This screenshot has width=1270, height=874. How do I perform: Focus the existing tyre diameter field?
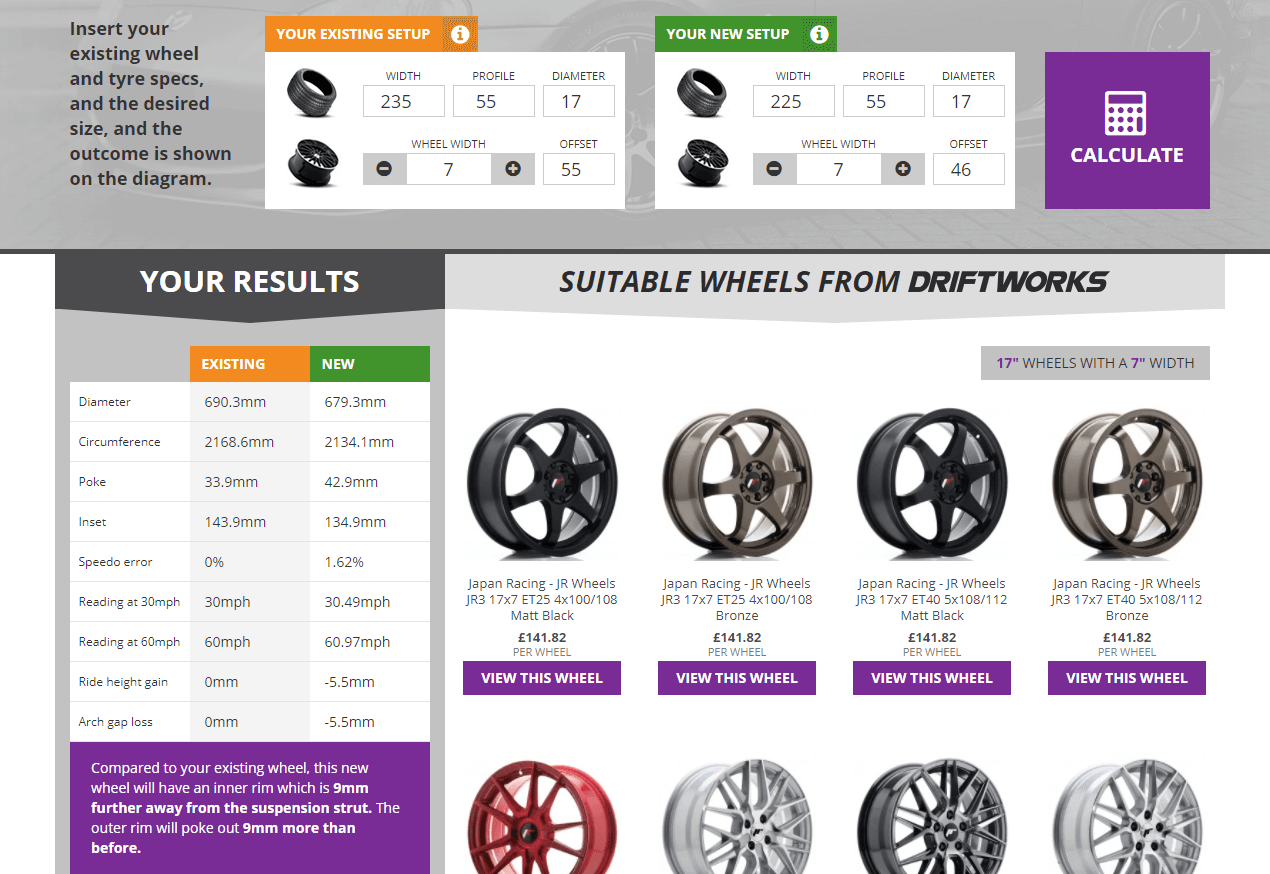579,101
